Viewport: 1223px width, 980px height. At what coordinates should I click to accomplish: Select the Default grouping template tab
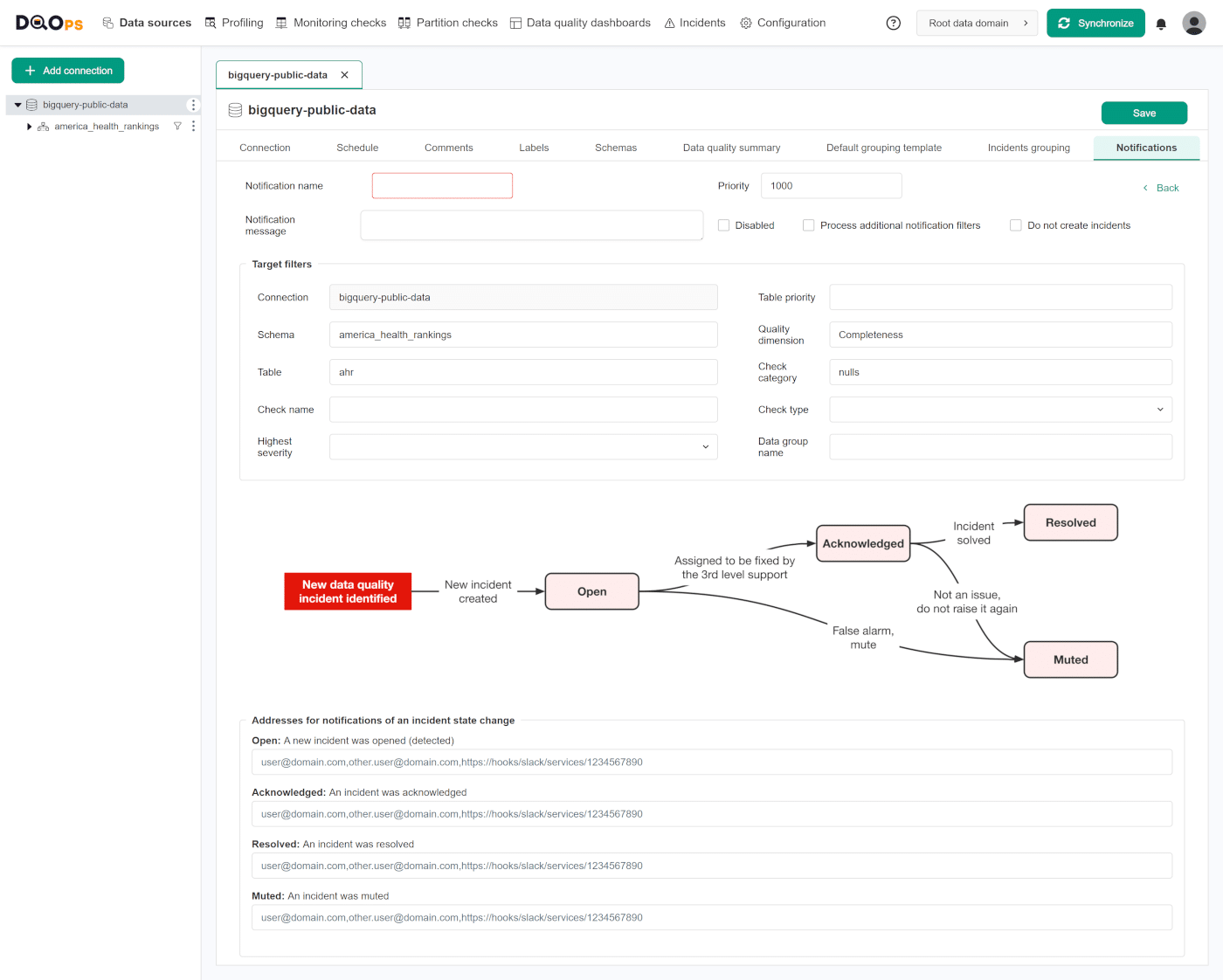click(x=884, y=148)
